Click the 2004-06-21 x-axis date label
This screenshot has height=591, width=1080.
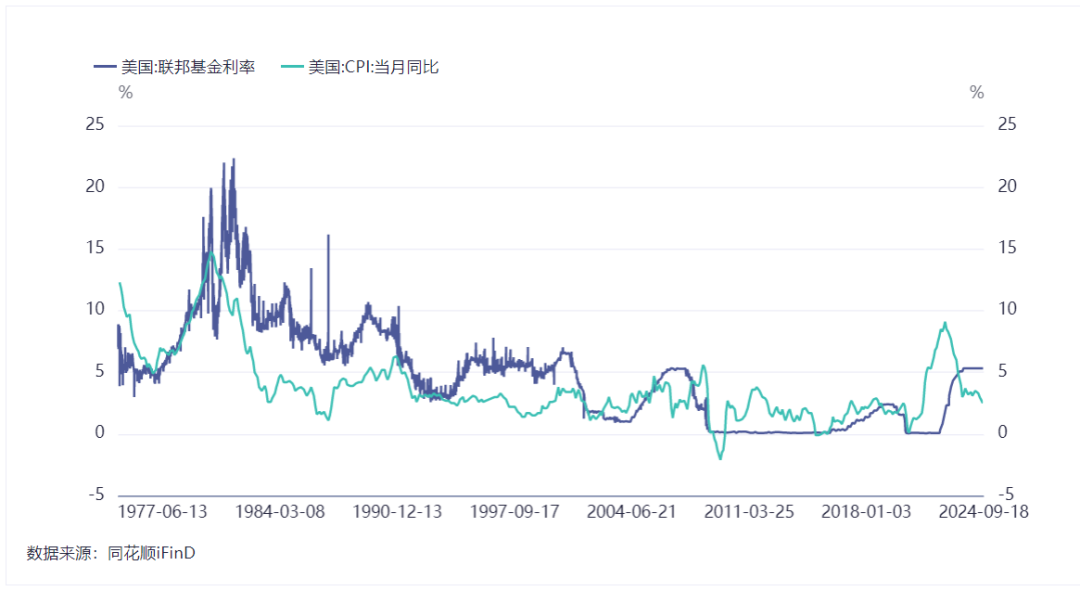pos(632,512)
